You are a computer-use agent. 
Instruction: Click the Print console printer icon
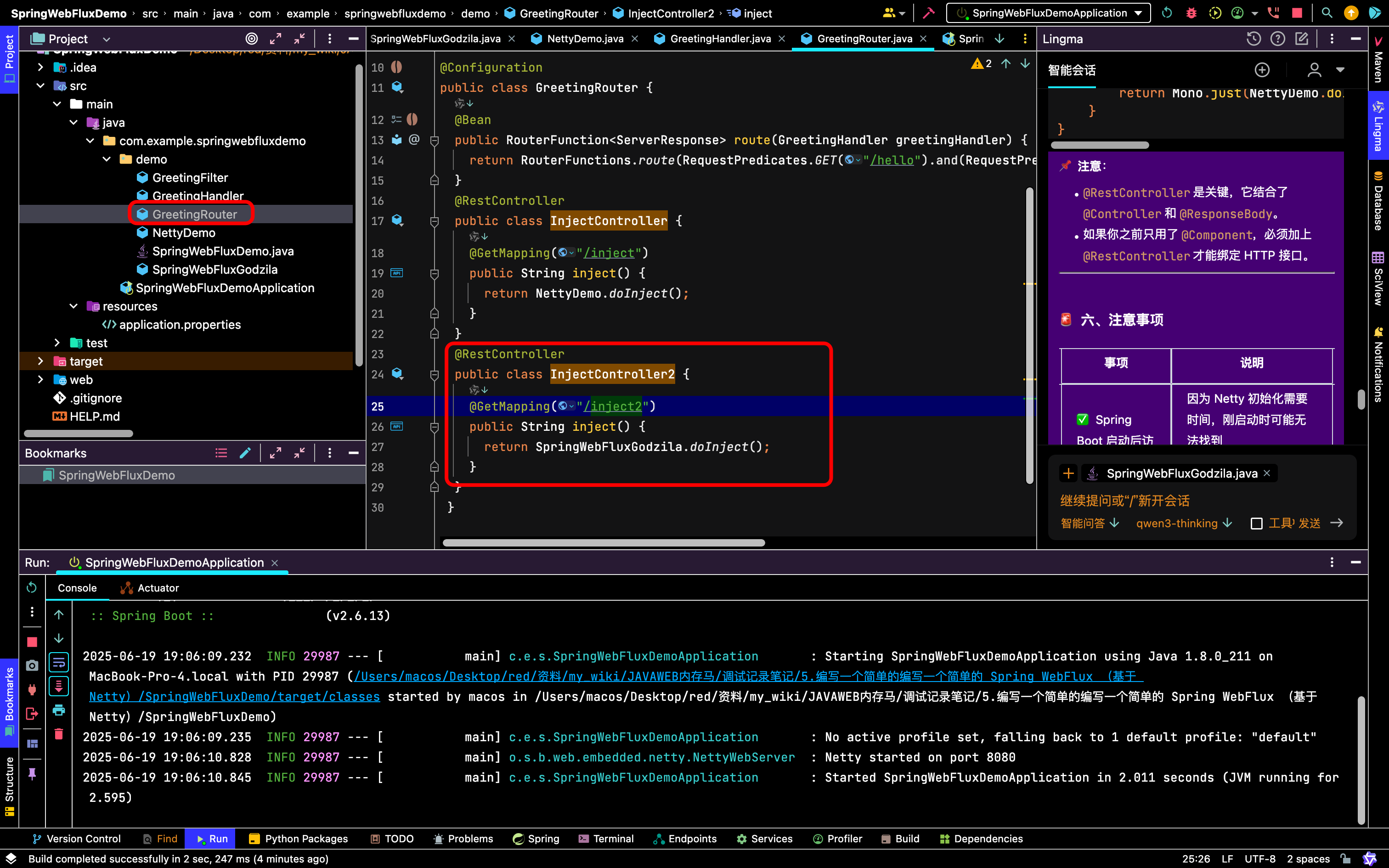58,710
